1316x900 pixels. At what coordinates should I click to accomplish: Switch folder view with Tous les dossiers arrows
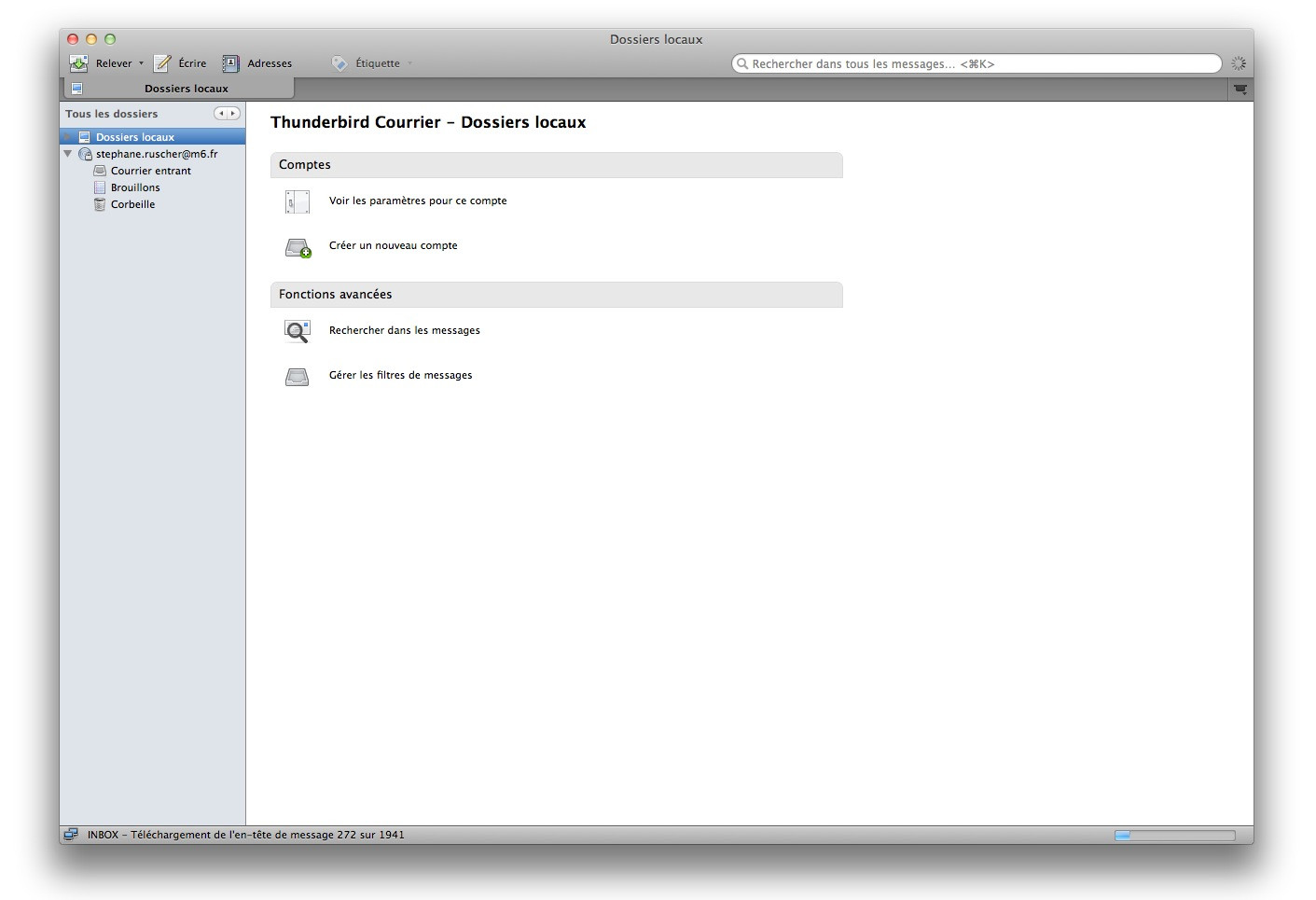(x=227, y=114)
